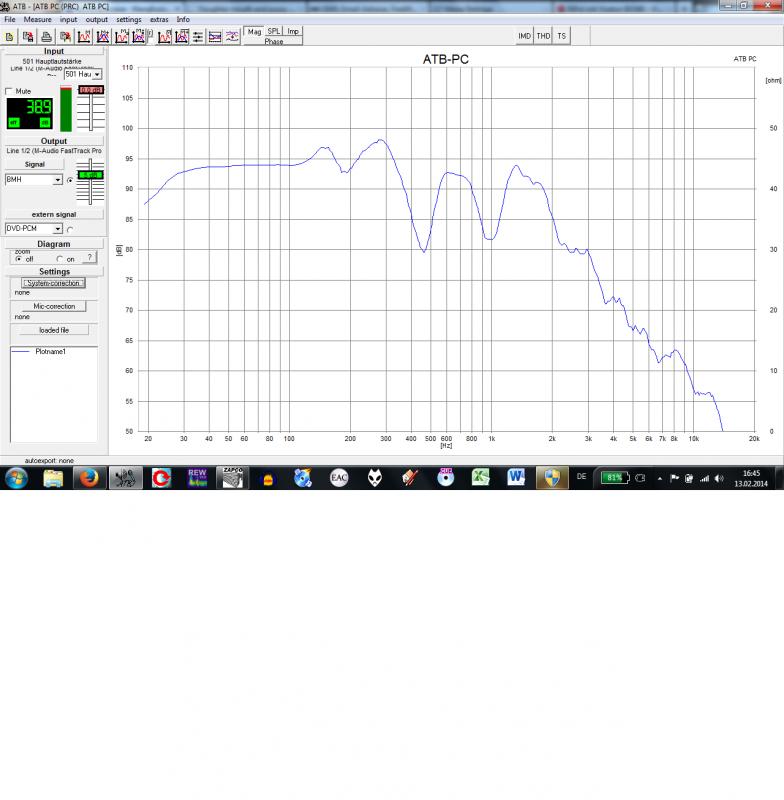Open the File menu
This screenshot has width=784, height=800.
coord(10,19)
